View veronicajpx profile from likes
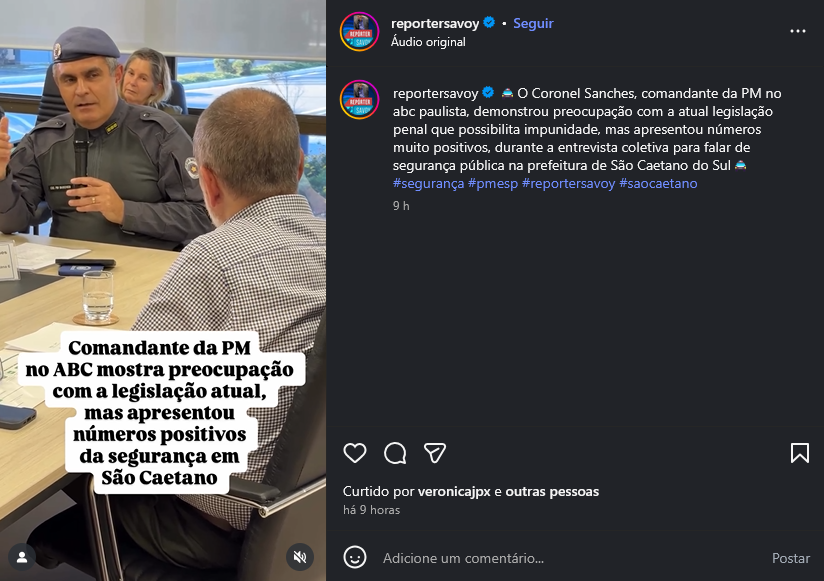This screenshot has width=824, height=581. 454,491
